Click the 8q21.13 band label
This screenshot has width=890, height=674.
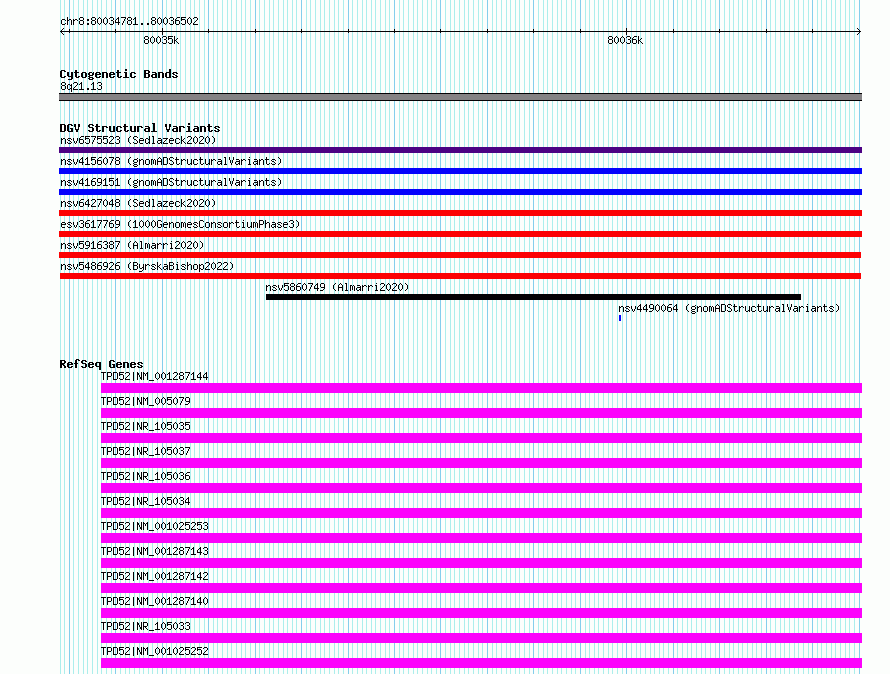click(81, 86)
